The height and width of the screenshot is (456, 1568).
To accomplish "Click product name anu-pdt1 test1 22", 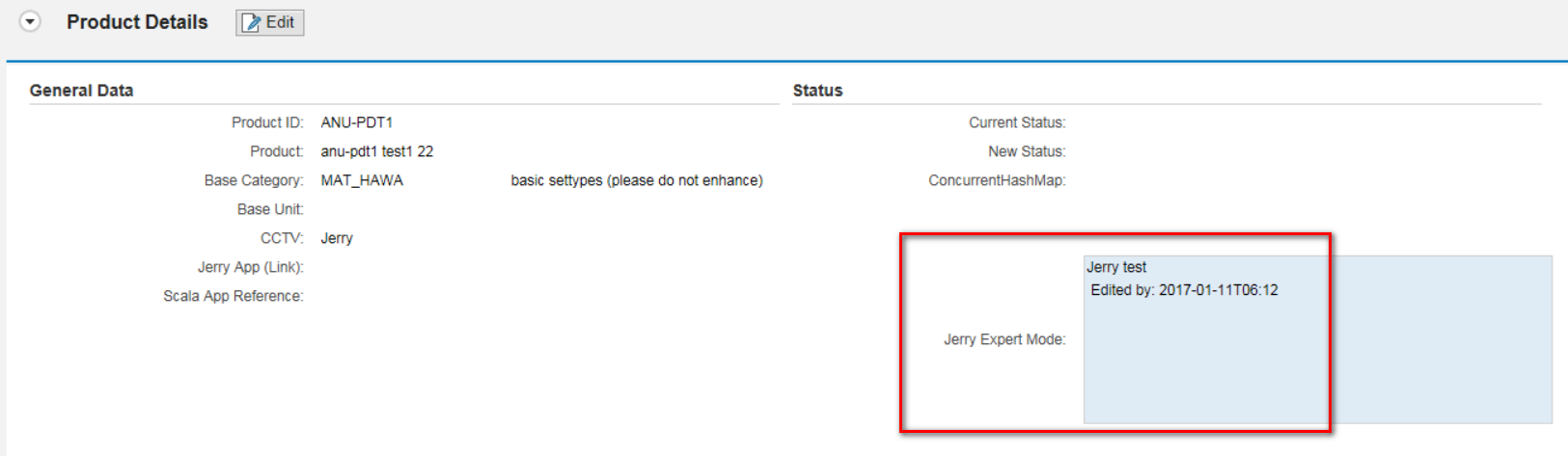I will (x=377, y=151).
